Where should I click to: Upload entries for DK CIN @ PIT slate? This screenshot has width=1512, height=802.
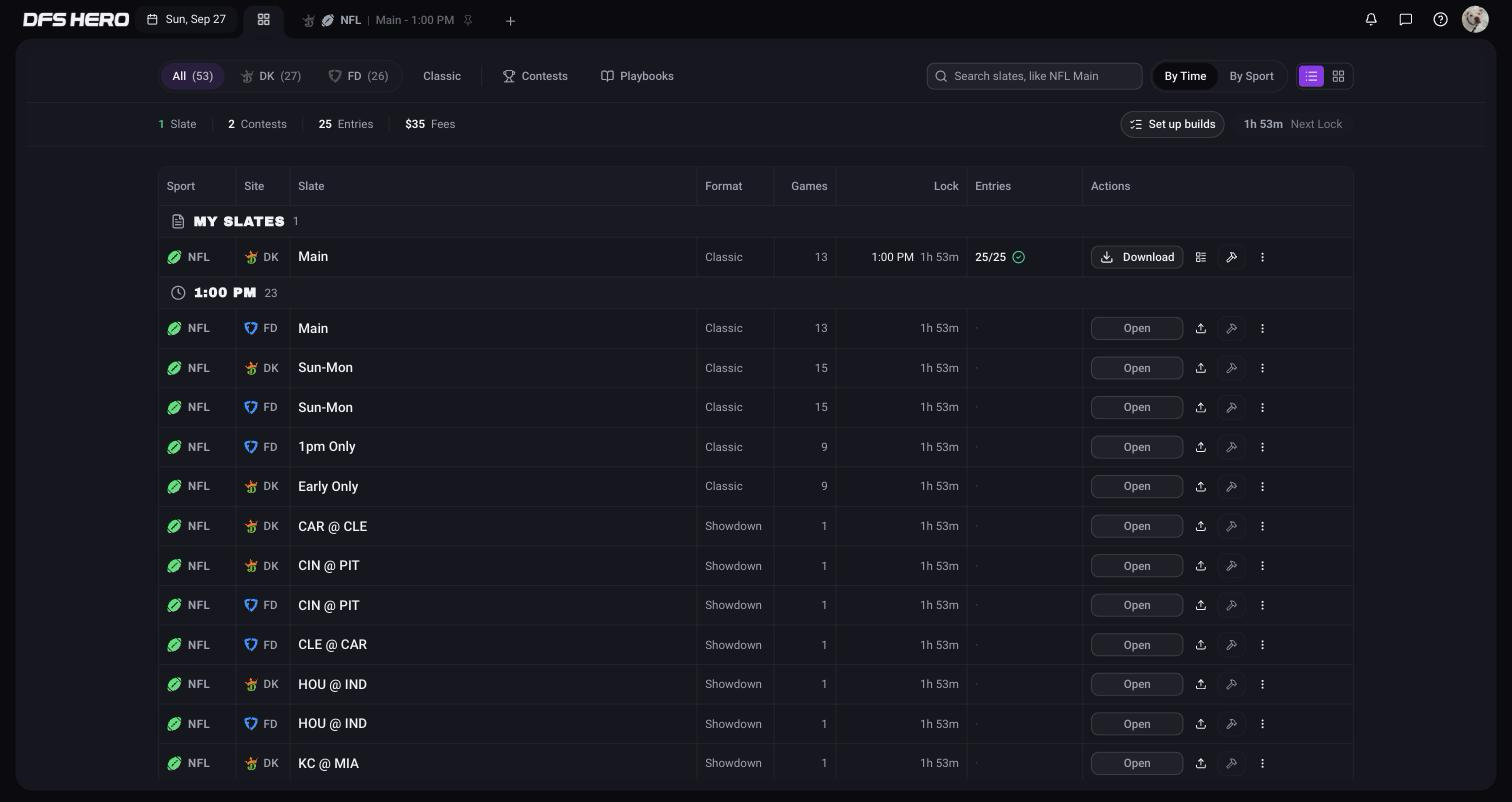pyautogui.click(x=1201, y=566)
